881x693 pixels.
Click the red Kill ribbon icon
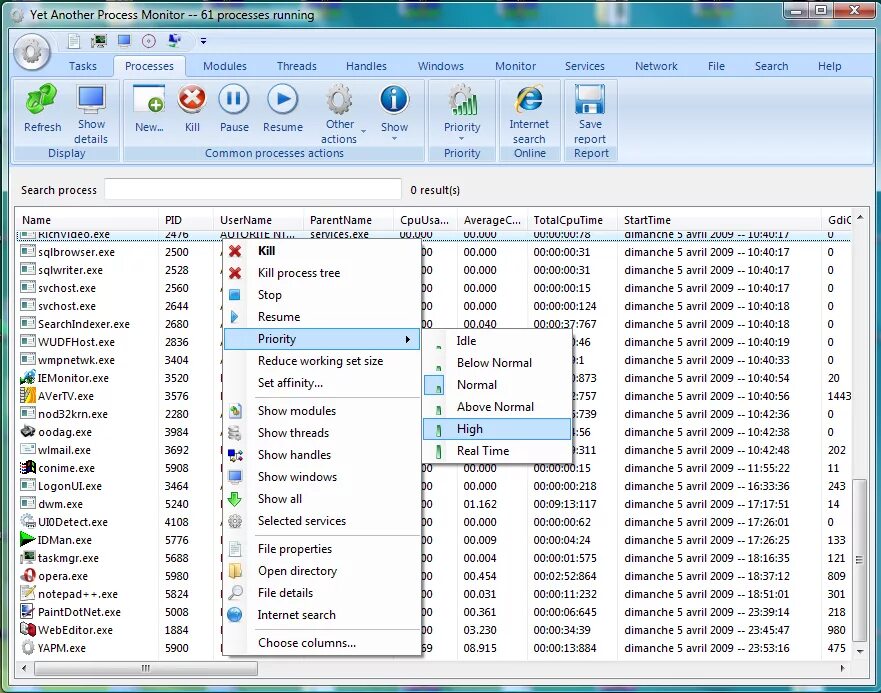(x=192, y=99)
